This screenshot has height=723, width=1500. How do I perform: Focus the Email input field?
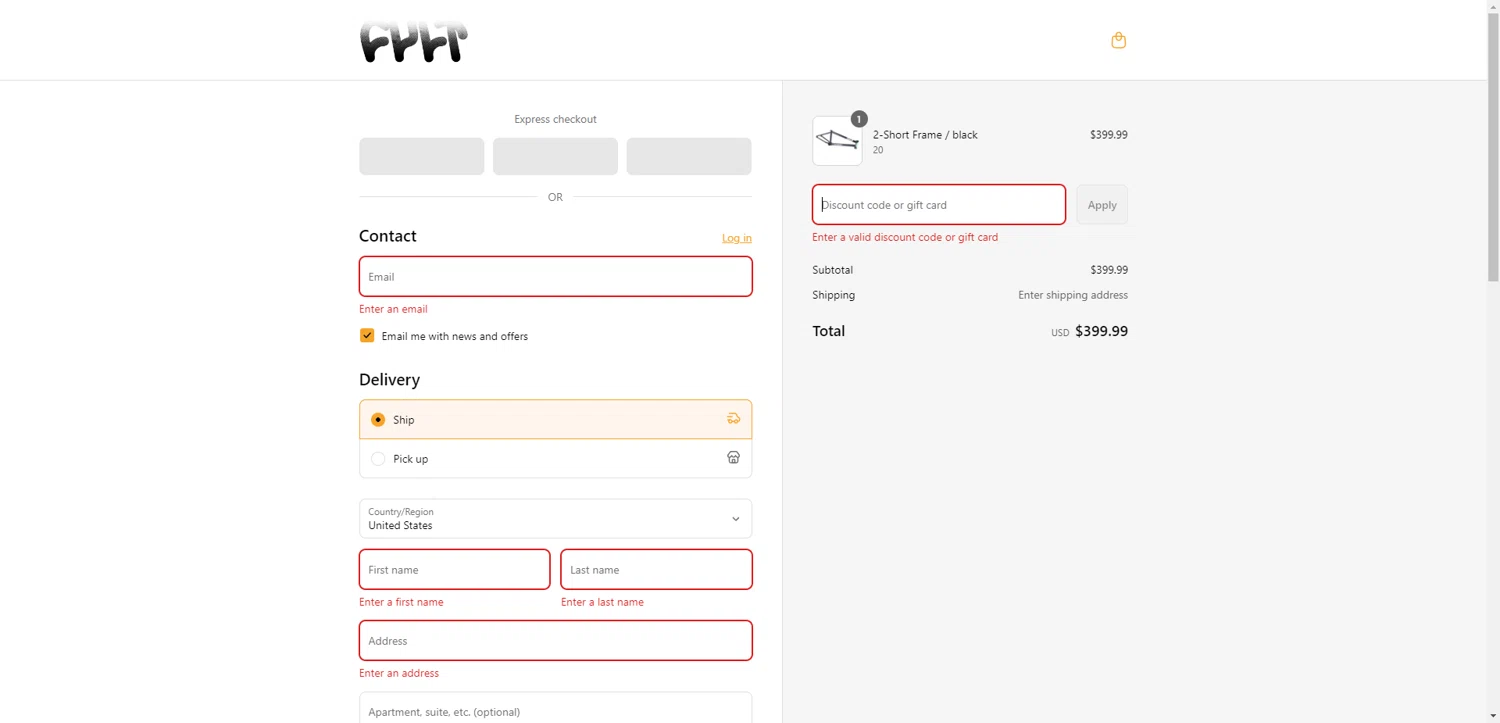[x=555, y=277]
